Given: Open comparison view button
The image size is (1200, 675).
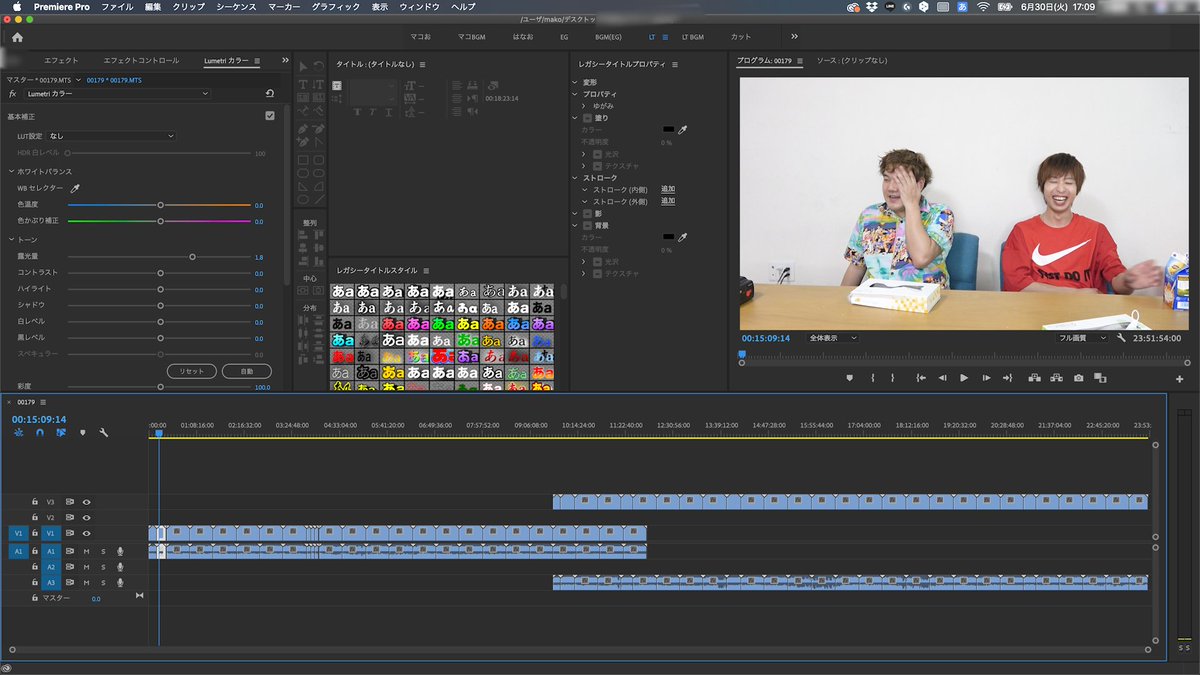Looking at the screenshot, I should click(1100, 378).
